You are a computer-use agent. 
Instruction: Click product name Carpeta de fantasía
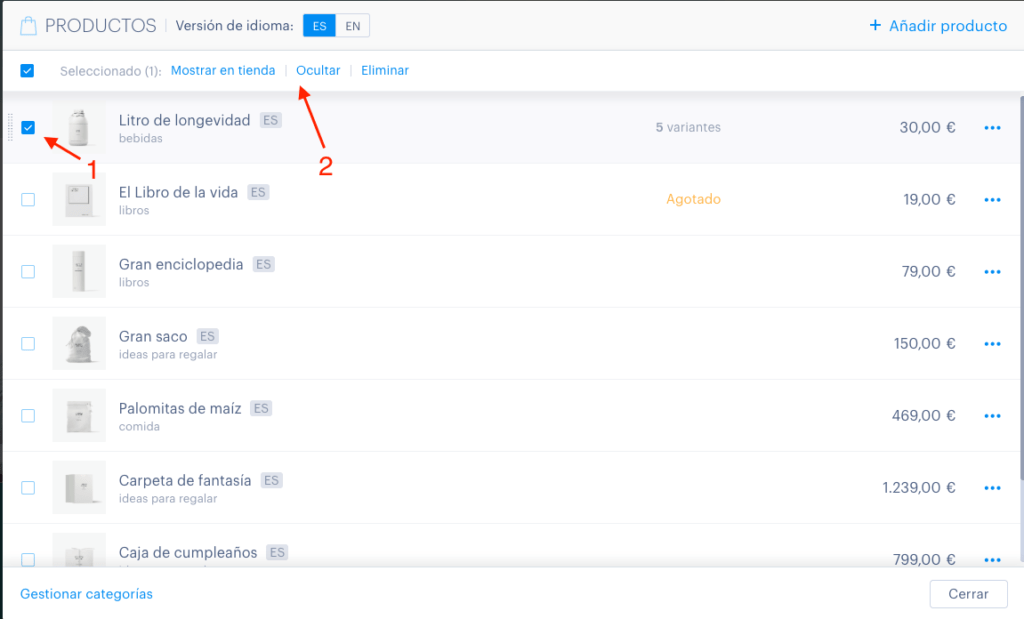point(185,480)
